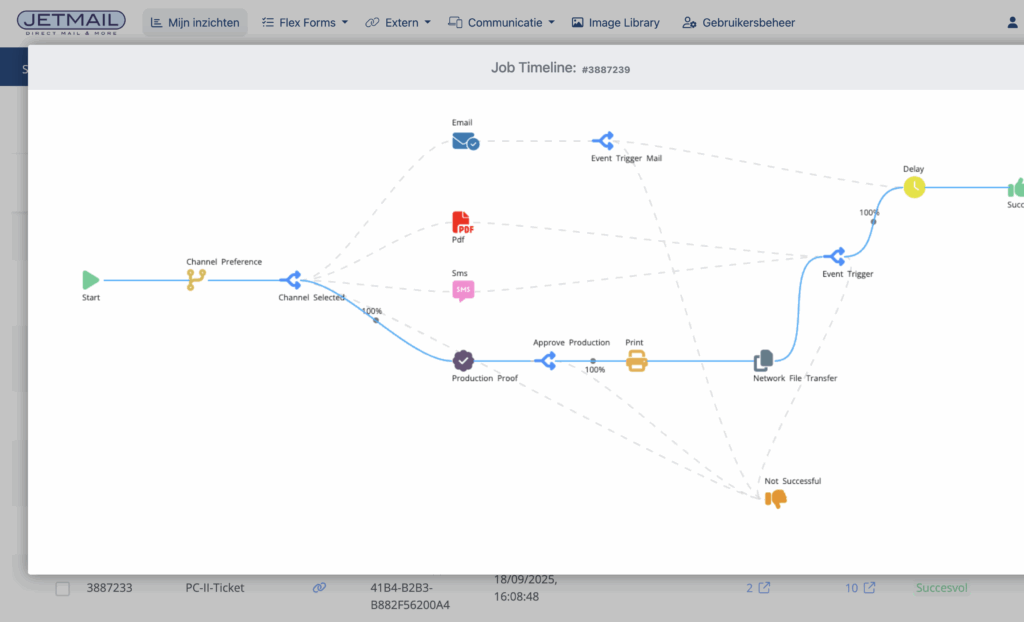Viewport: 1024px width, 622px height.
Task: Expand the Extern dropdown menu
Action: click(x=398, y=22)
